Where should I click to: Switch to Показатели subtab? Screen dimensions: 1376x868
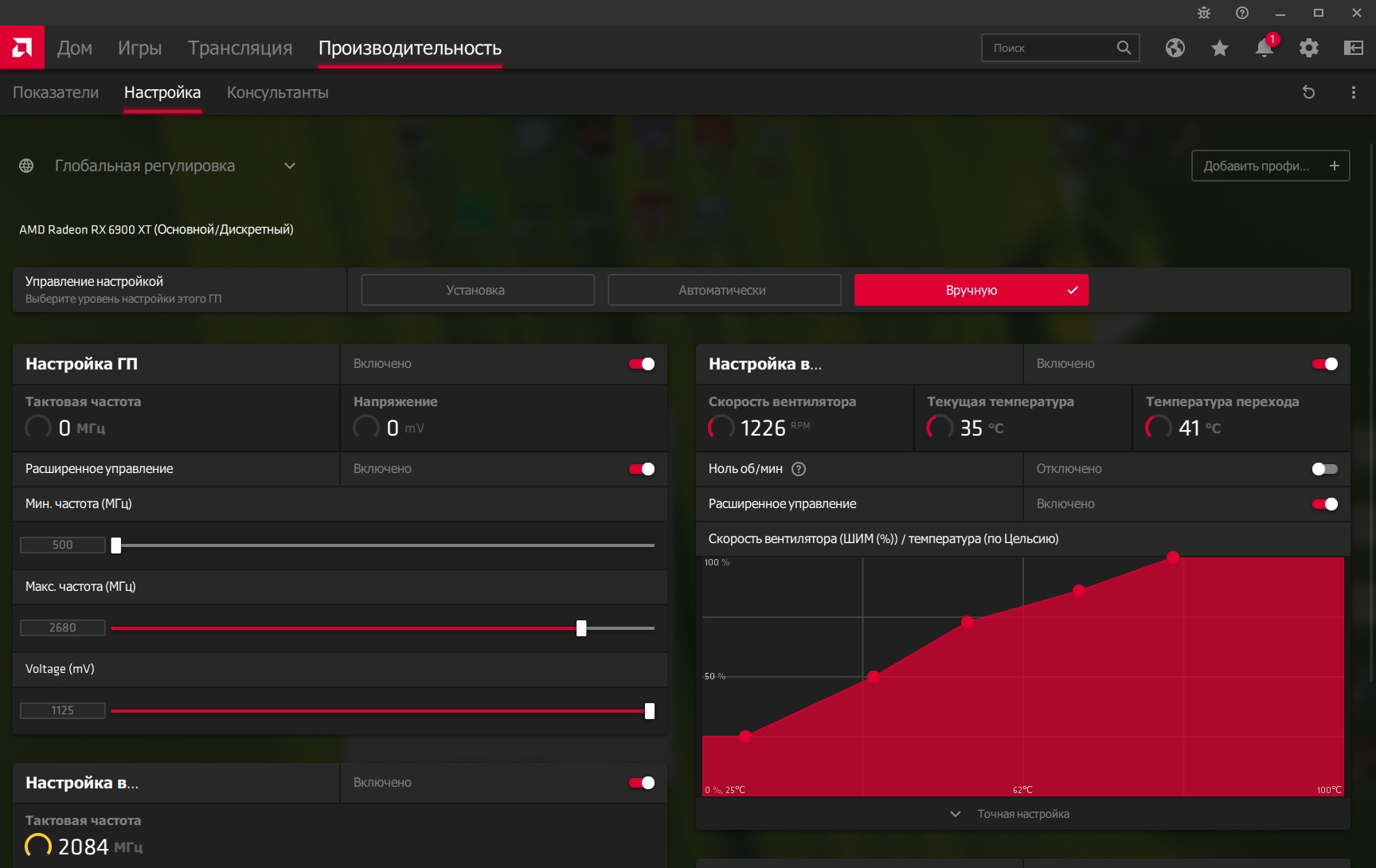point(56,92)
